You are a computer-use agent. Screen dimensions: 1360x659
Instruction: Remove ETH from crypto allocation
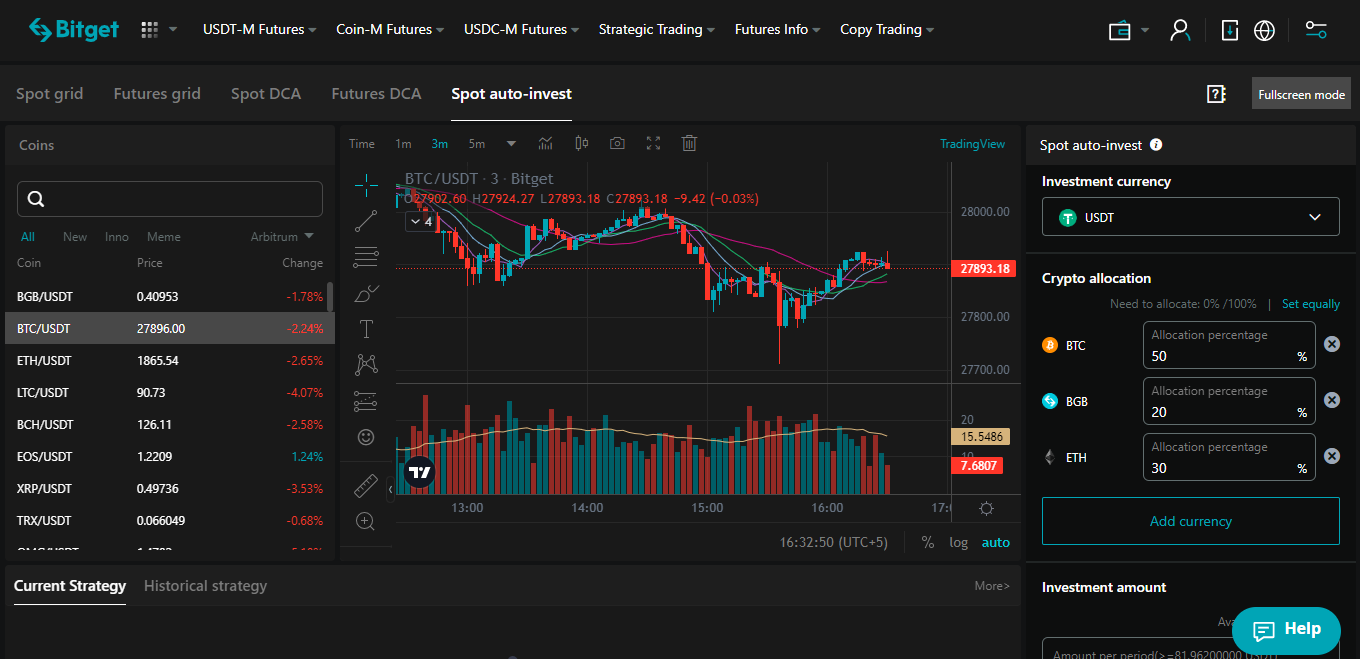(1332, 456)
